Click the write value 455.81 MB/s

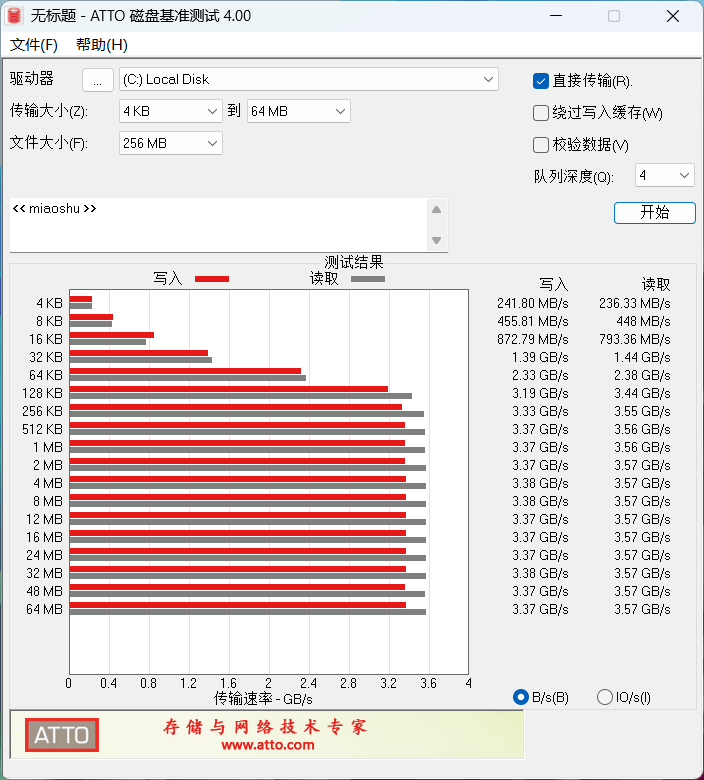point(532,321)
